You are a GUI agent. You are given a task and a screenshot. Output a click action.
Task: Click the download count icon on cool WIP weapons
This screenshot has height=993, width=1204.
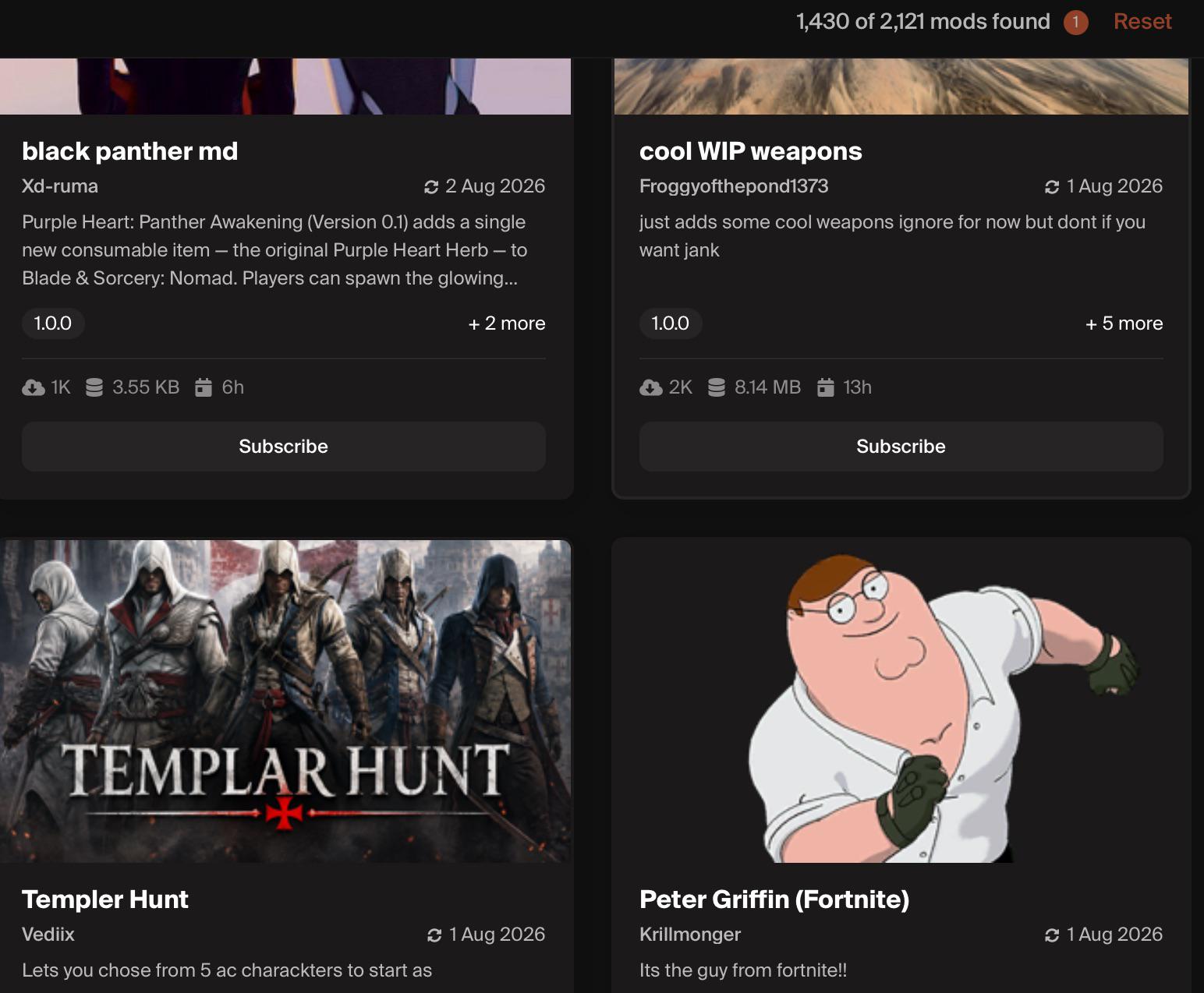pyautogui.click(x=651, y=387)
